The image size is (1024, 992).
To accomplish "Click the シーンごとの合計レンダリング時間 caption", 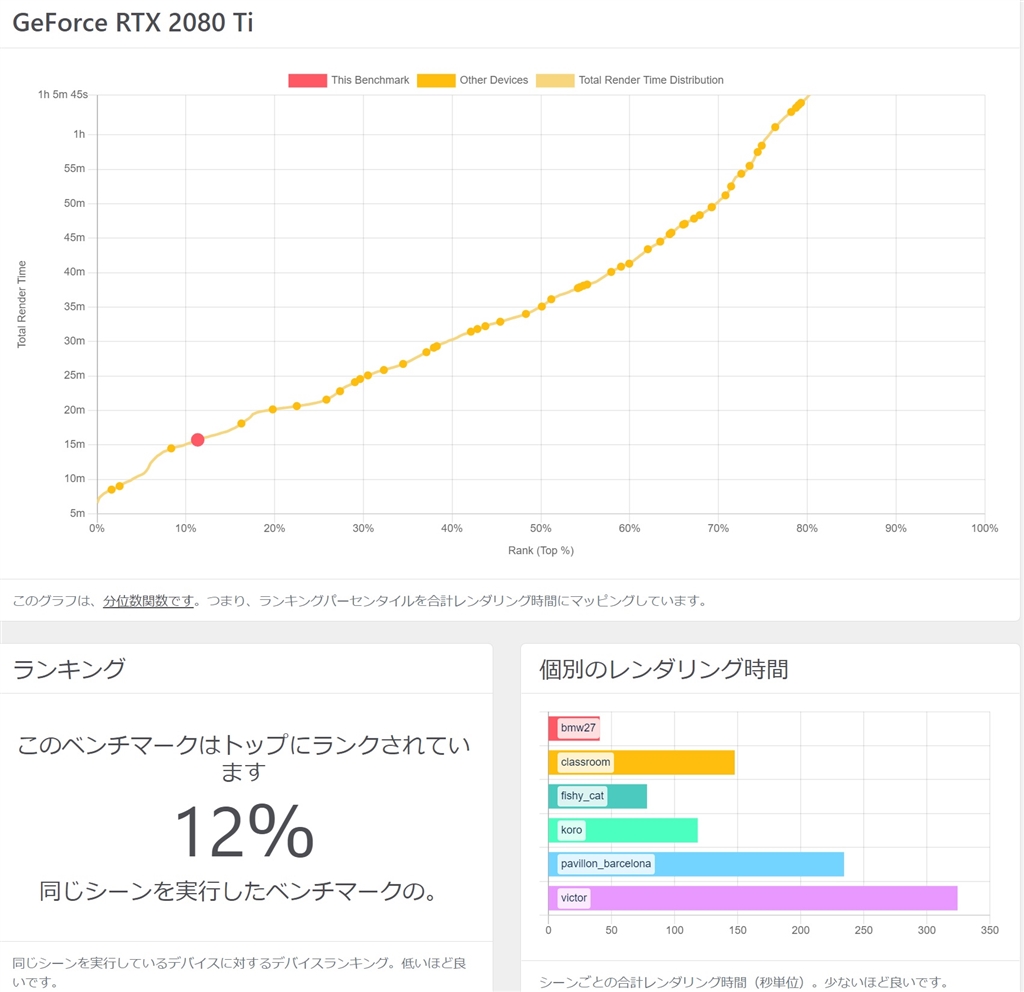I will tap(743, 982).
